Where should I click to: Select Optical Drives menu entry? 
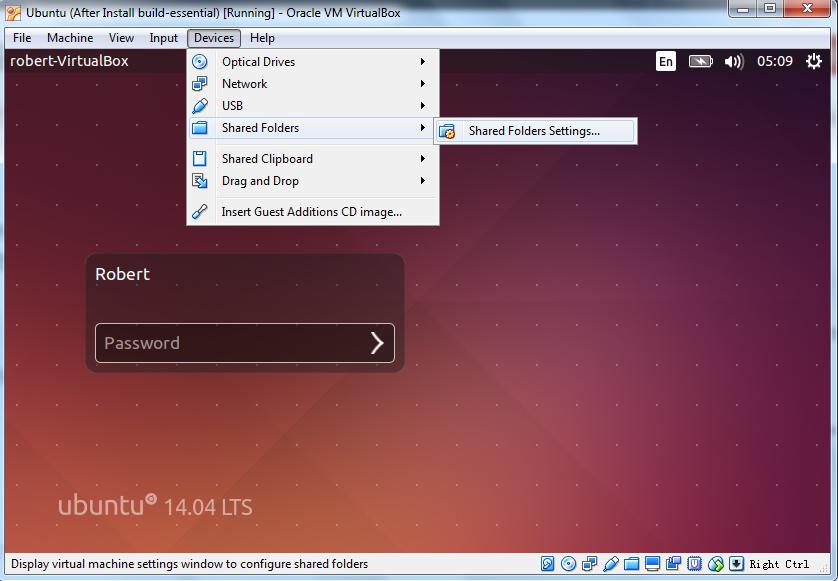click(313, 61)
